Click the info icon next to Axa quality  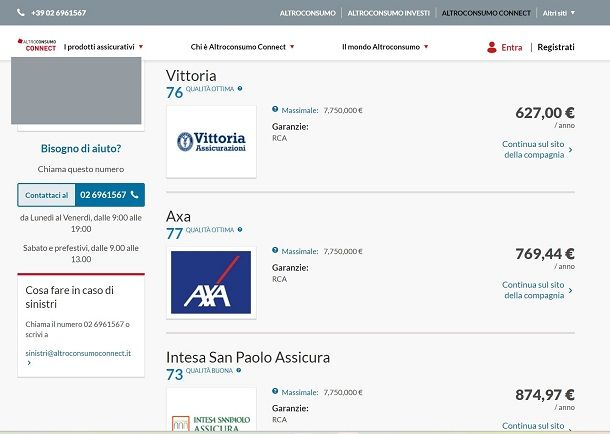coord(240,229)
